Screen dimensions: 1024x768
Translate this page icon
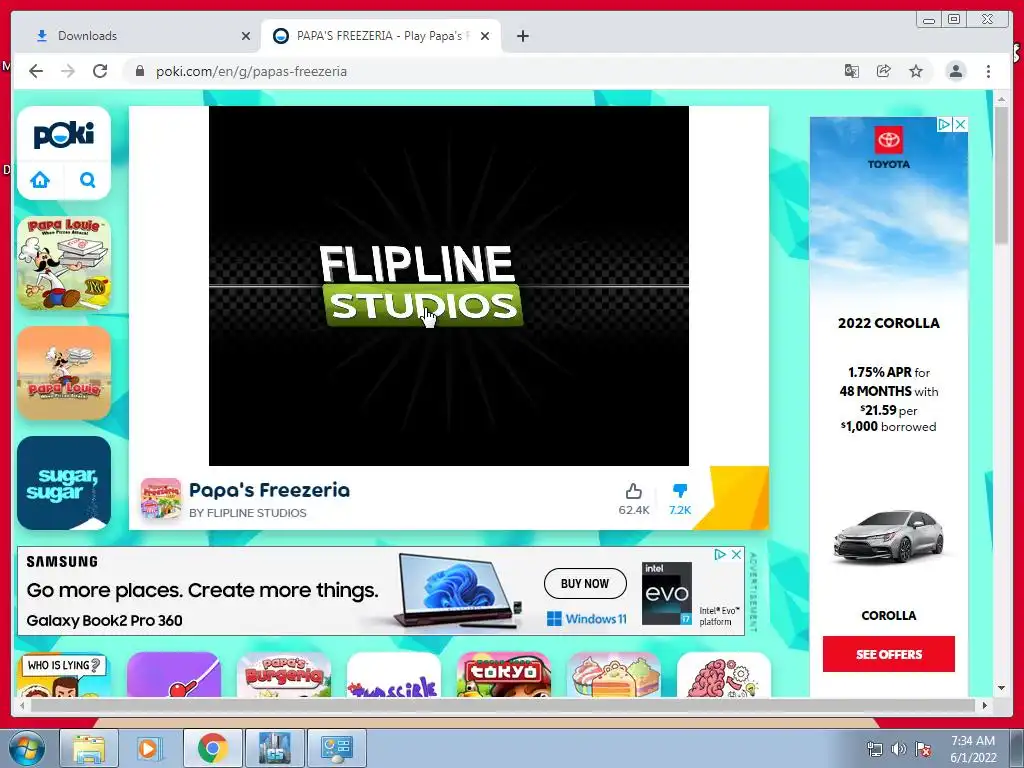pyautogui.click(x=852, y=71)
